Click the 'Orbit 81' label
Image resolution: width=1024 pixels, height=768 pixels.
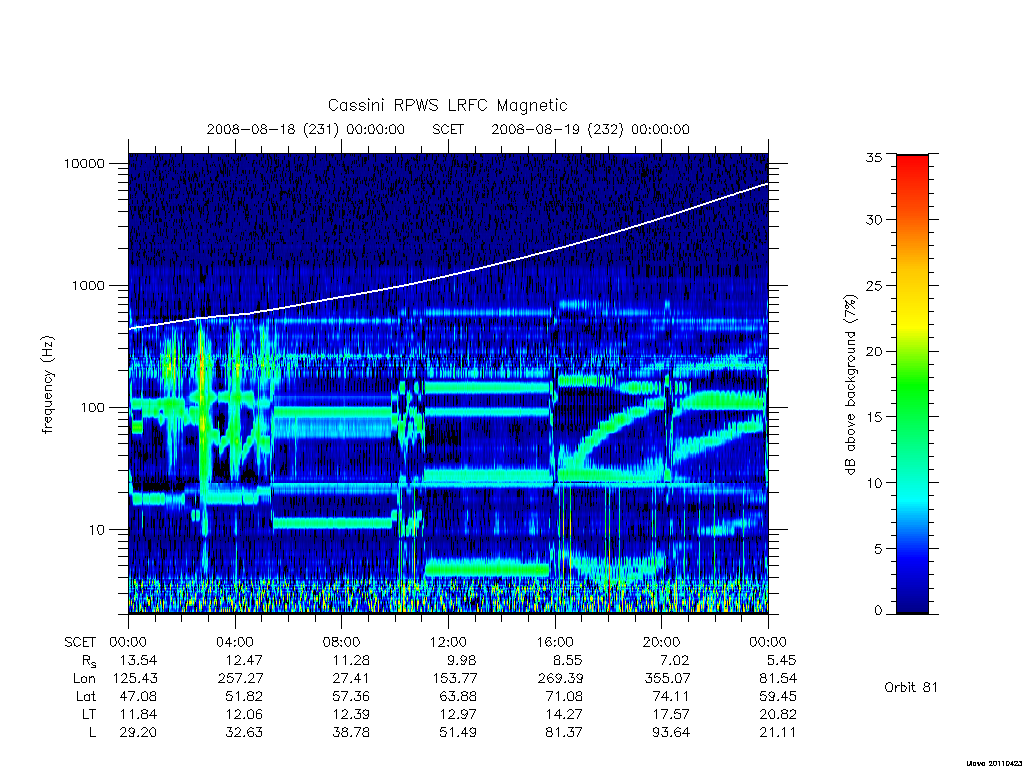pyautogui.click(x=910, y=687)
